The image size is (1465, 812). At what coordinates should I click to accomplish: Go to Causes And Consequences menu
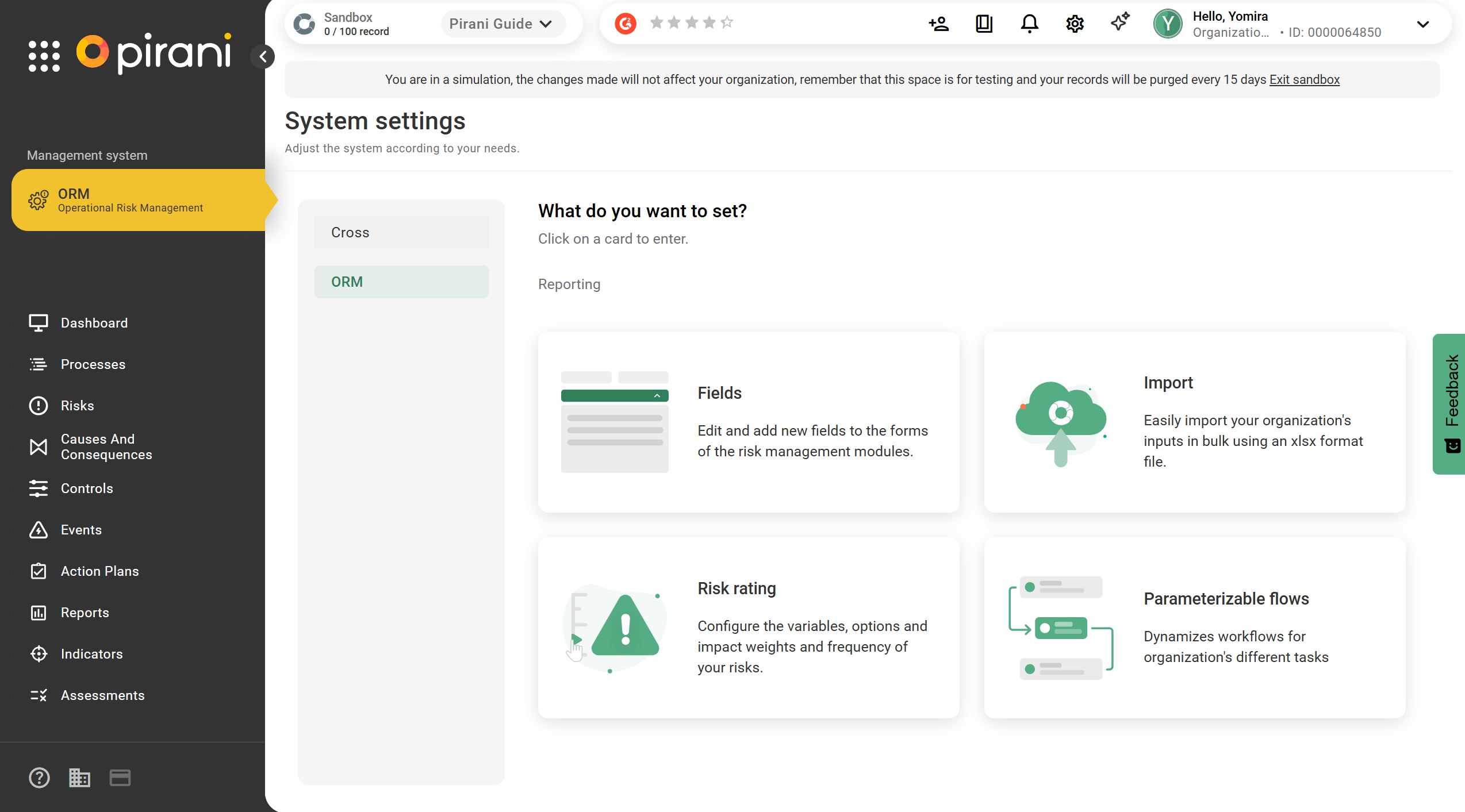(x=106, y=447)
